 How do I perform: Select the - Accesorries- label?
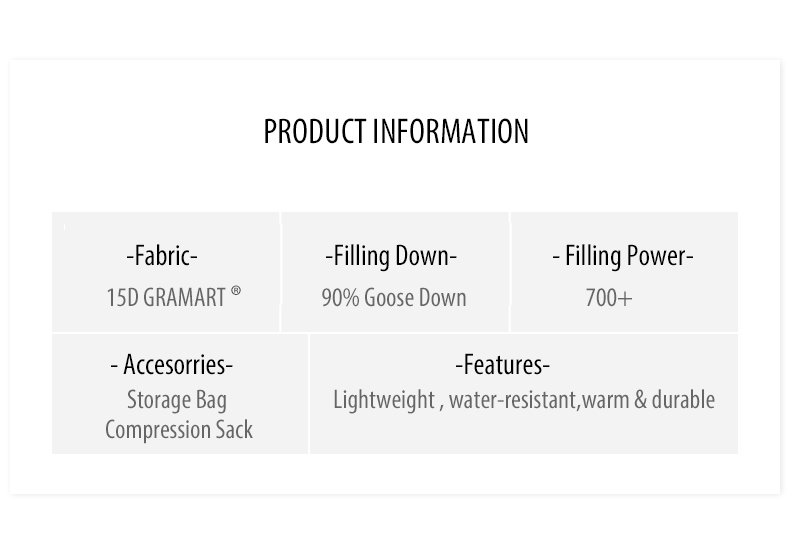pyautogui.click(x=171, y=364)
